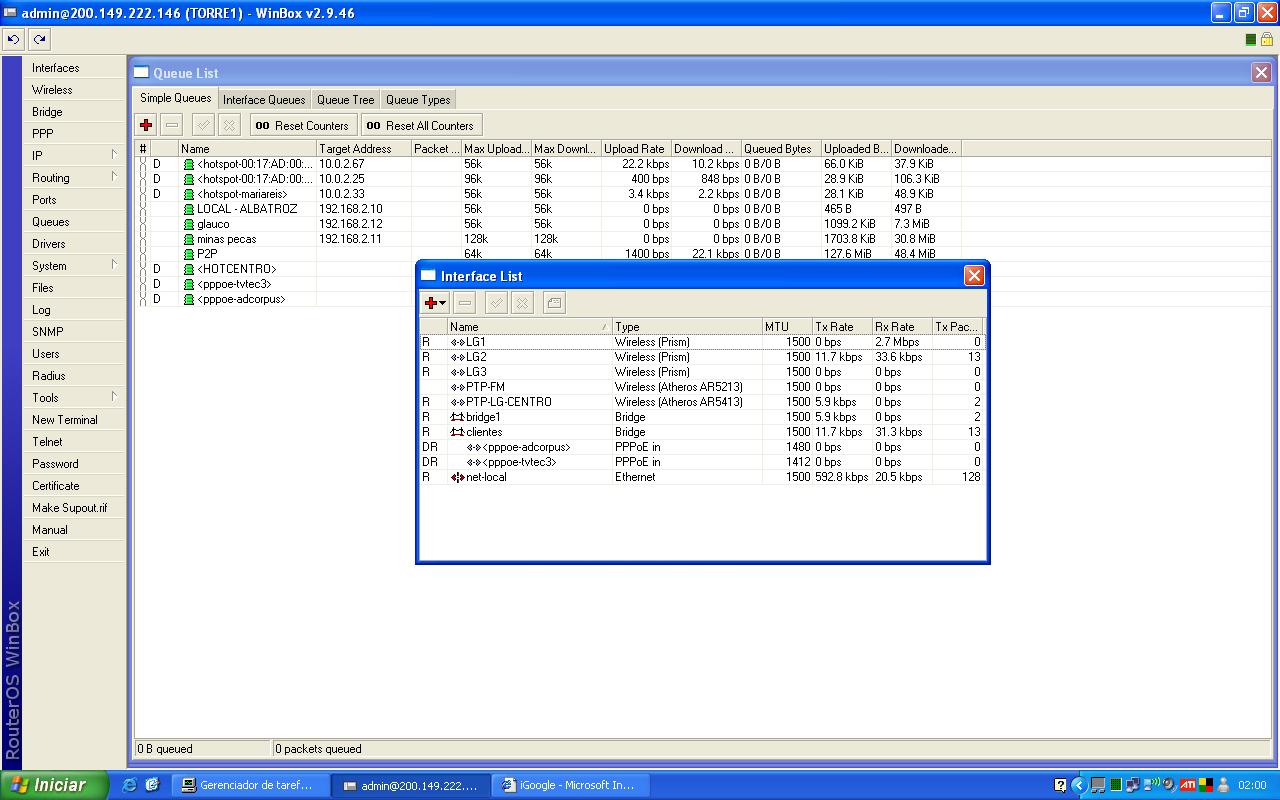The image size is (1280, 800).
Task: Select the Simple Queues tab
Action: click(176, 98)
